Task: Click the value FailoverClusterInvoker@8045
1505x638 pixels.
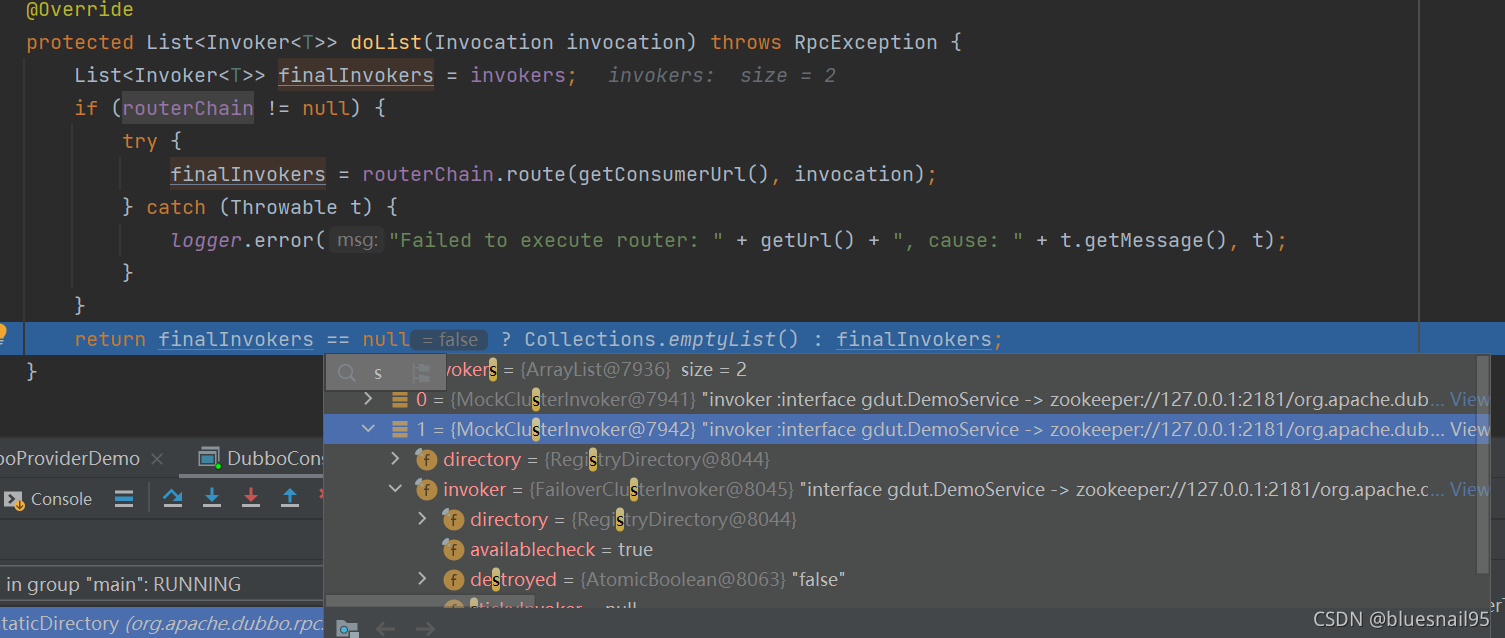Action: pos(662,490)
